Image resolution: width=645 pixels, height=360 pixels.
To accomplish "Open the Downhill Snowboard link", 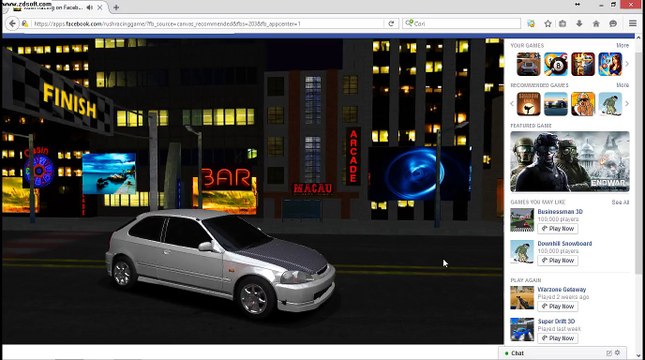I will pos(564,244).
